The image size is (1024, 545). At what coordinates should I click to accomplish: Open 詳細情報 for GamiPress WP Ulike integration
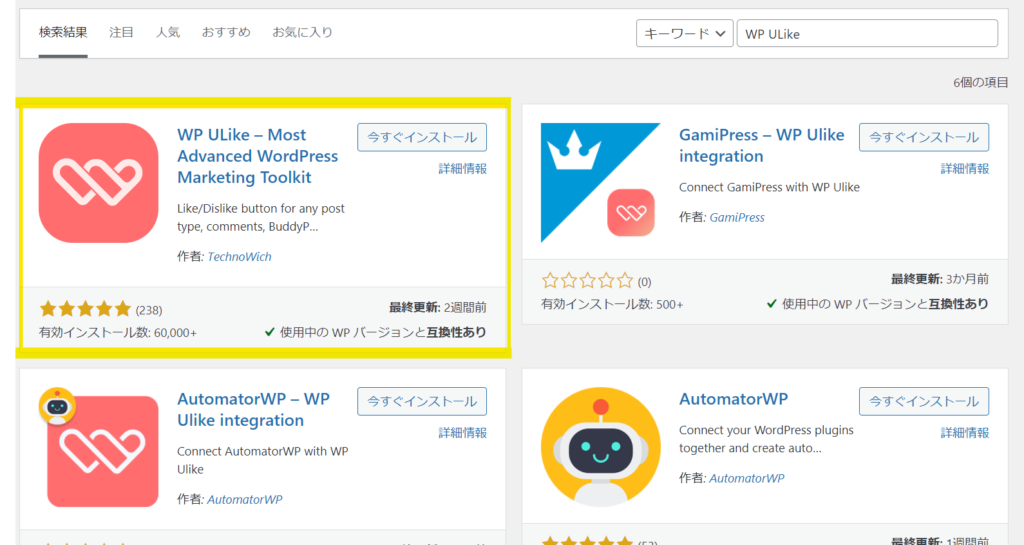pyautogui.click(x=965, y=169)
